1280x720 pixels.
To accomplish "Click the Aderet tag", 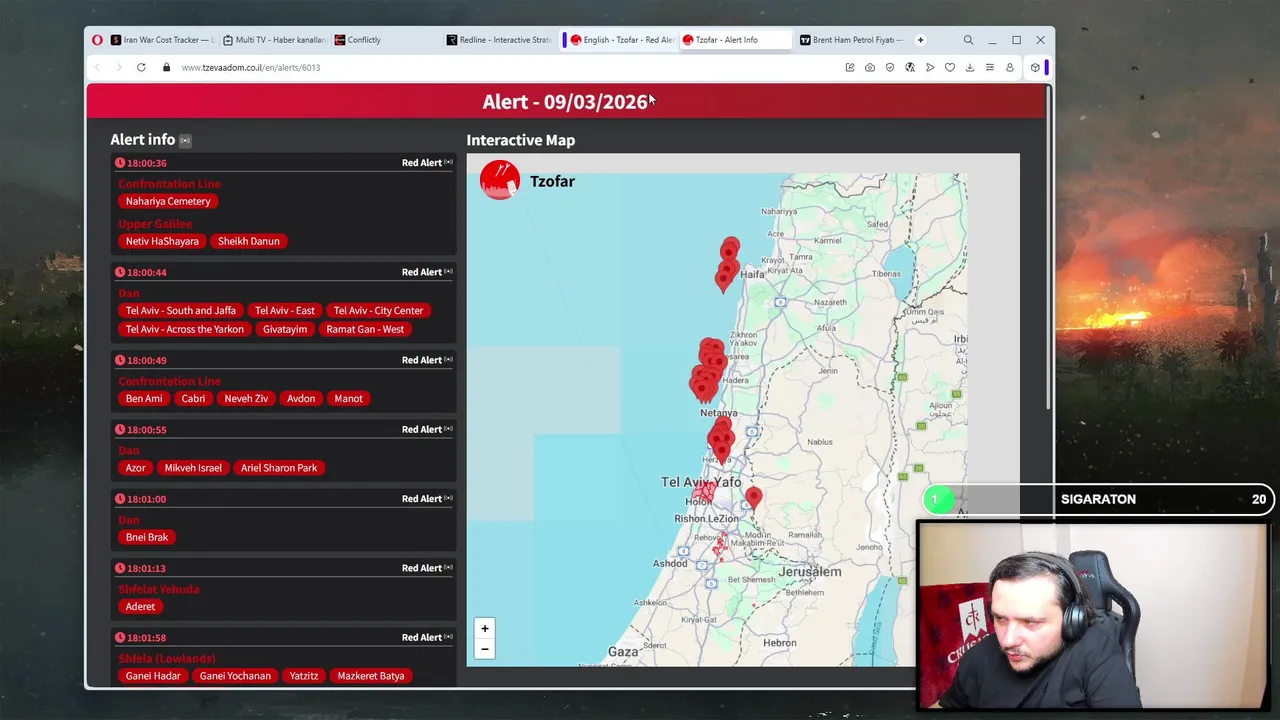I will point(140,606).
